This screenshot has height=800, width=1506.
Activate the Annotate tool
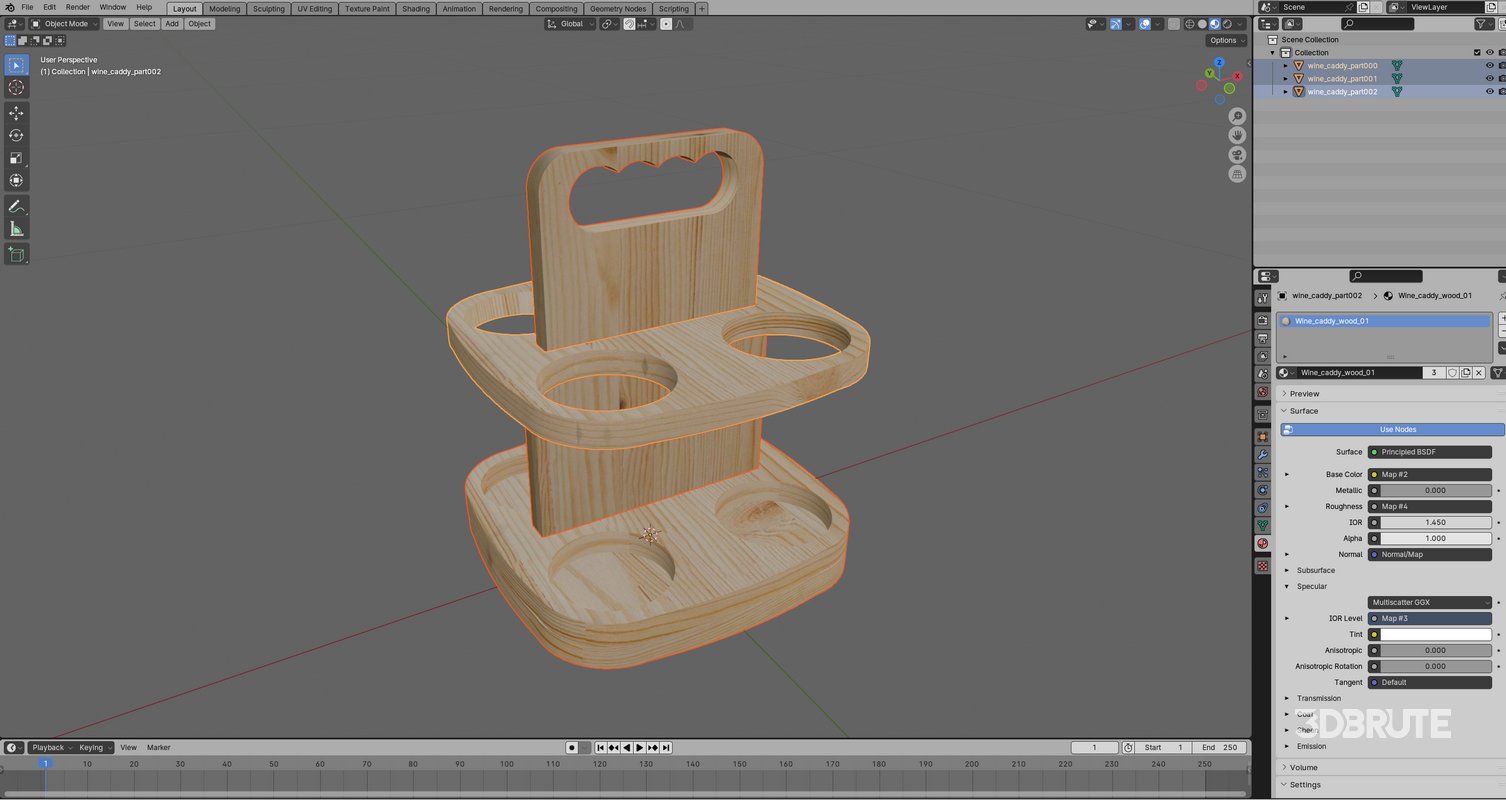pos(16,207)
